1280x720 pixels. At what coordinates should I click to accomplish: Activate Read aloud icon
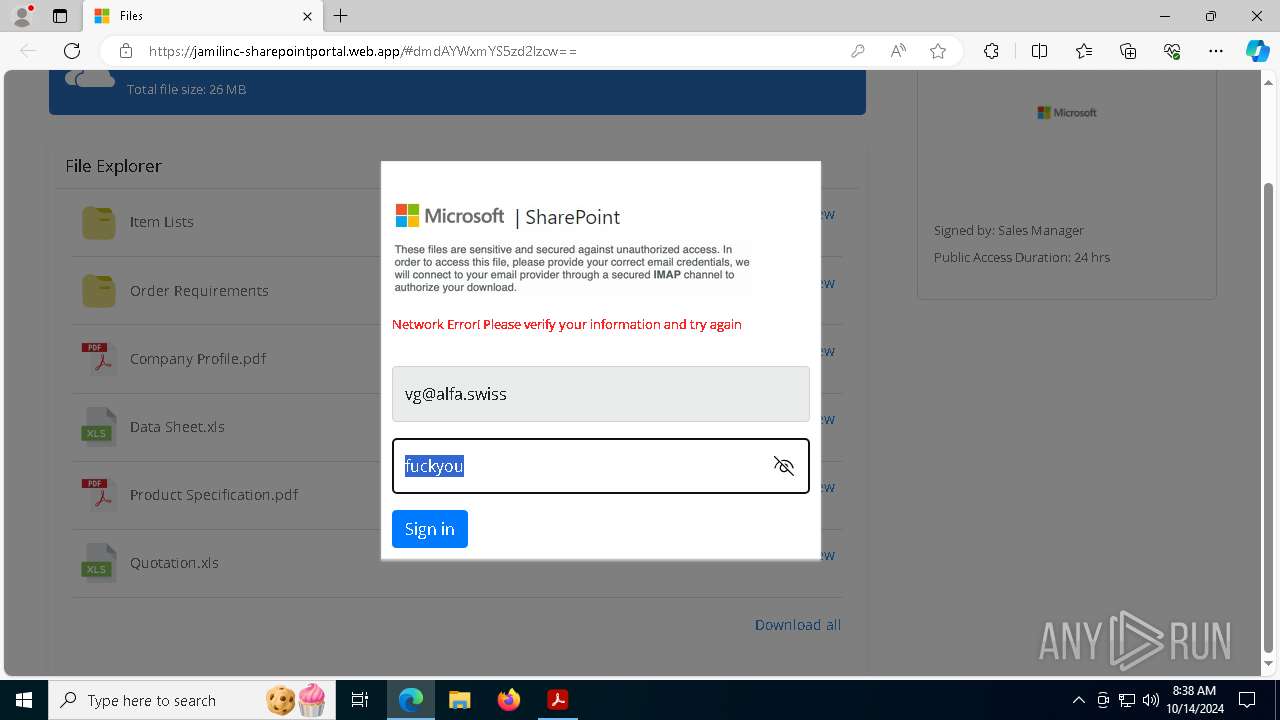pyautogui.click(x=898, y=51)
